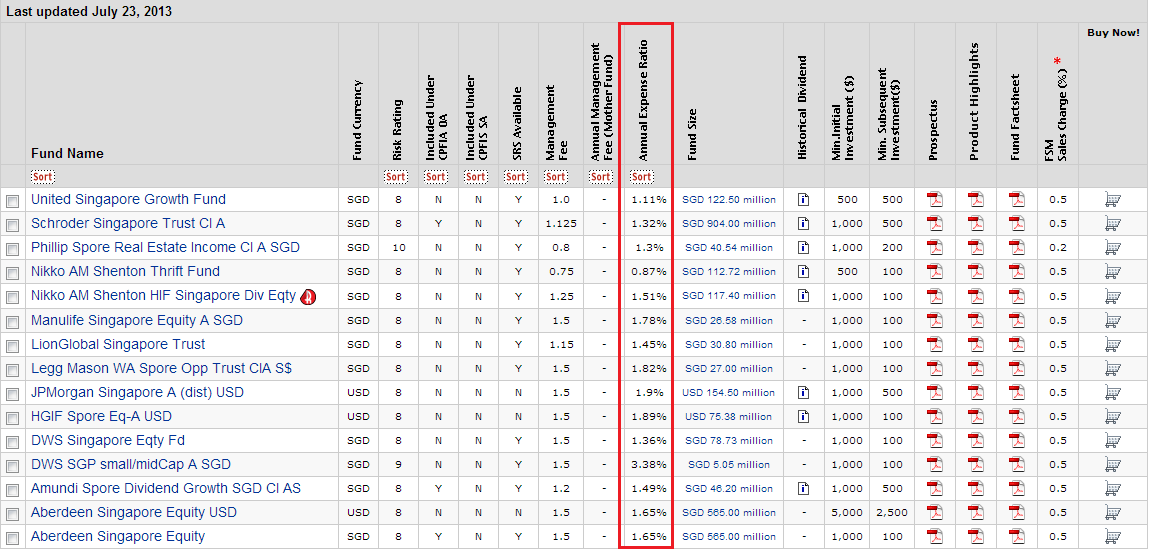Screen dimensions: 1149x553
Task: Check the HGIF Spore Eq-A USD row
Action: point(12,419)
